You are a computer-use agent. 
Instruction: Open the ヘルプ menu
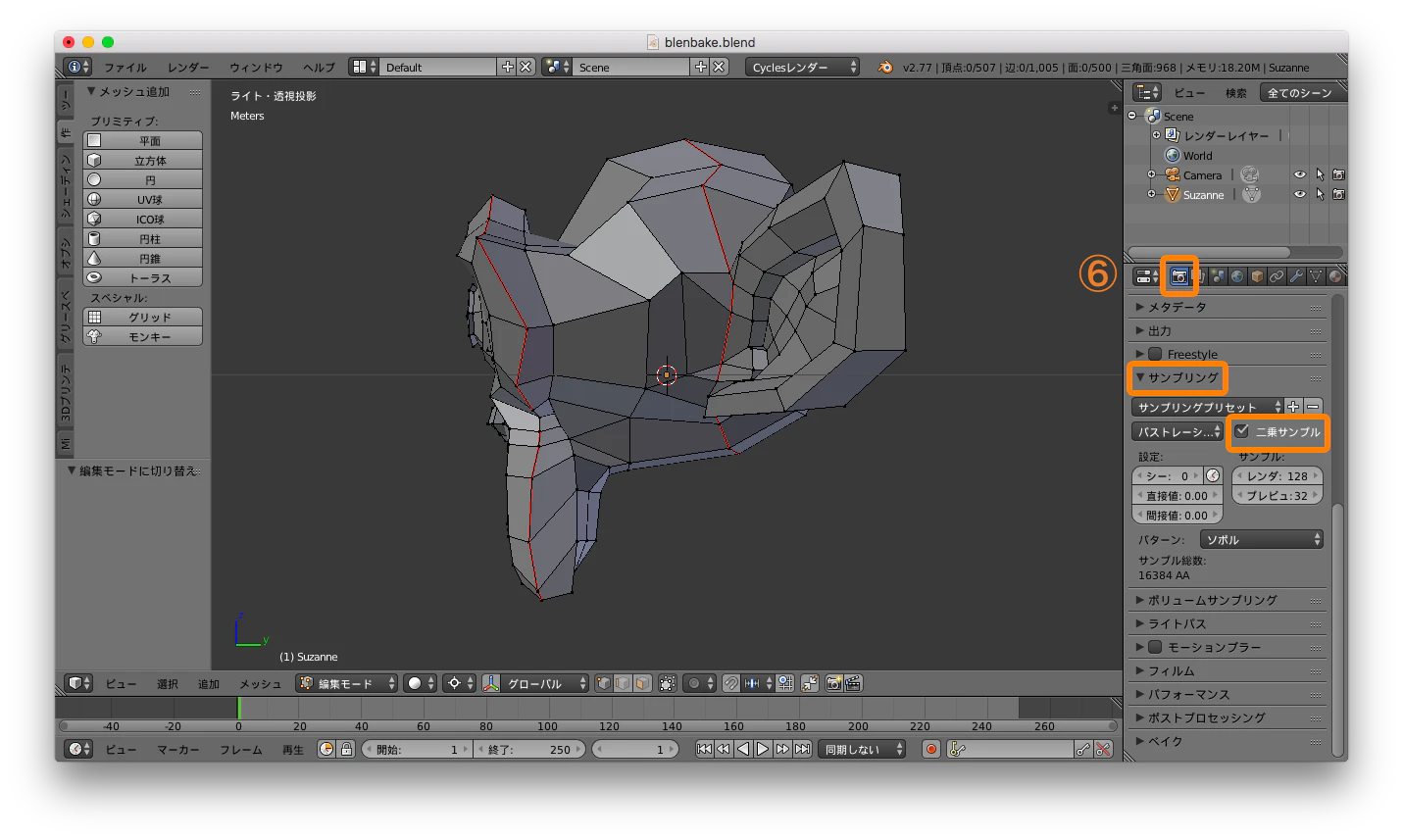[319, 67]
